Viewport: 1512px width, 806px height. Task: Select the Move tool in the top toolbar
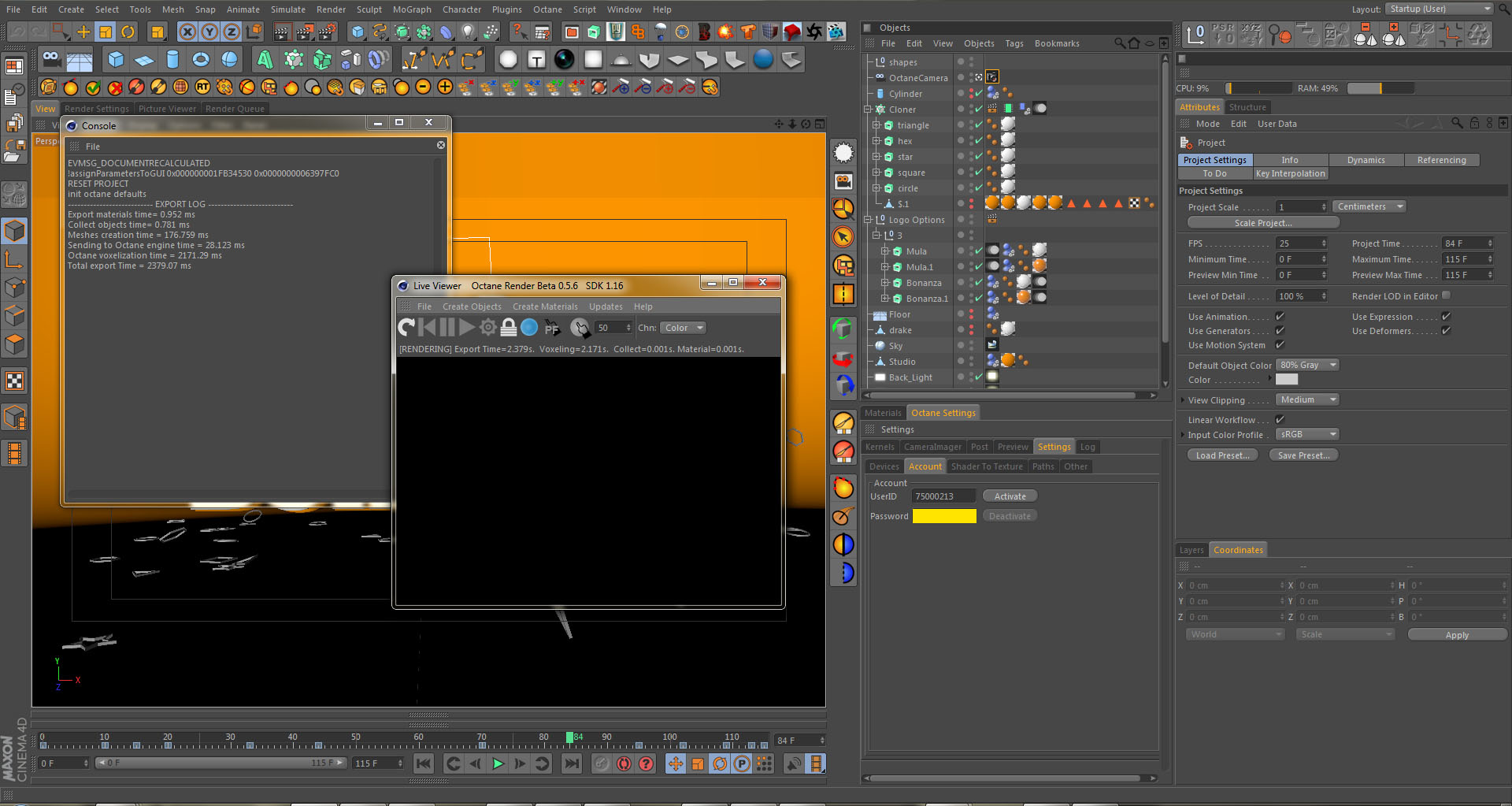[x=83, y=32]
